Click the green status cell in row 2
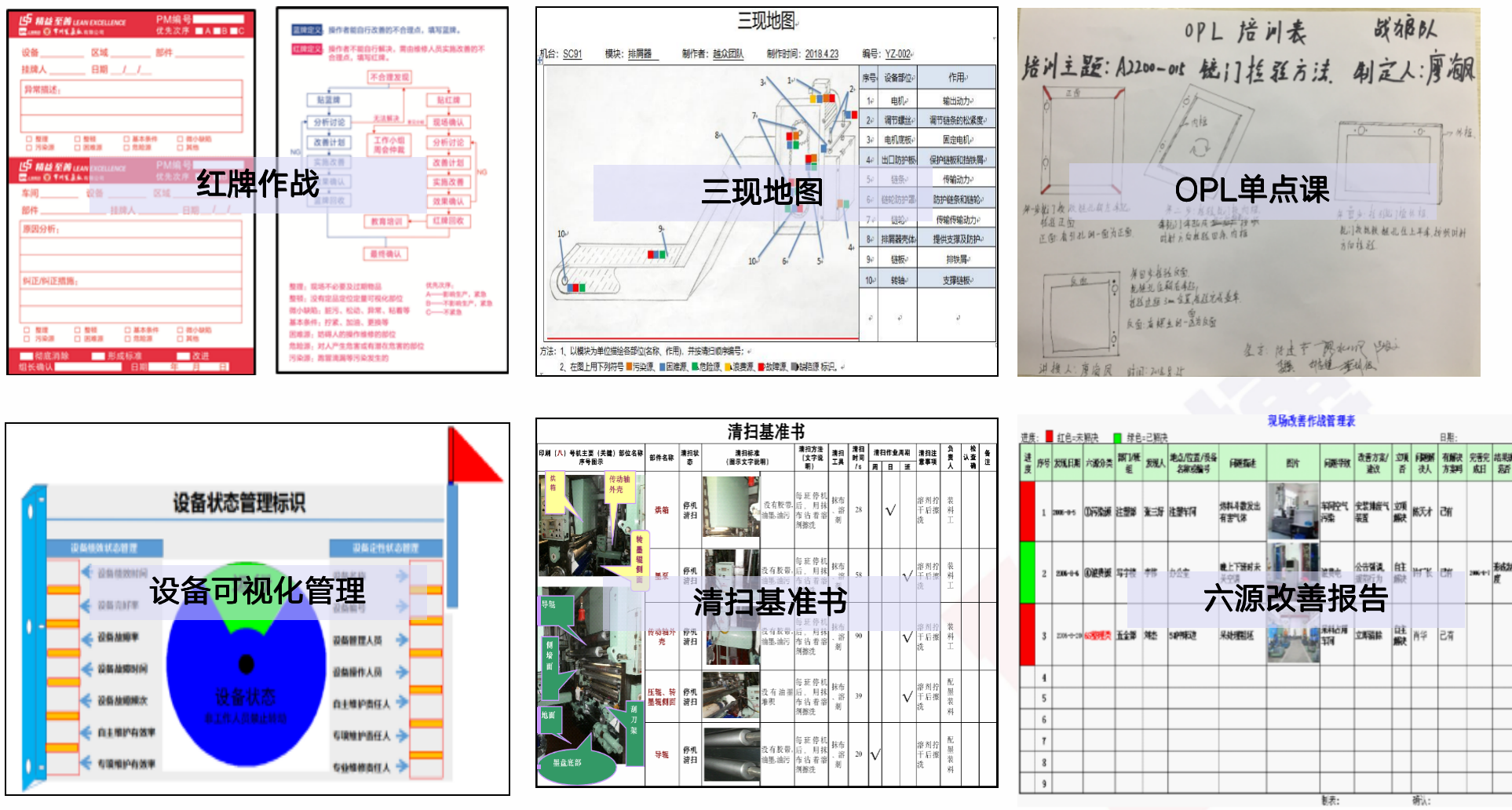Screen dimensions: 1512x810 [x=1027, y=572]
